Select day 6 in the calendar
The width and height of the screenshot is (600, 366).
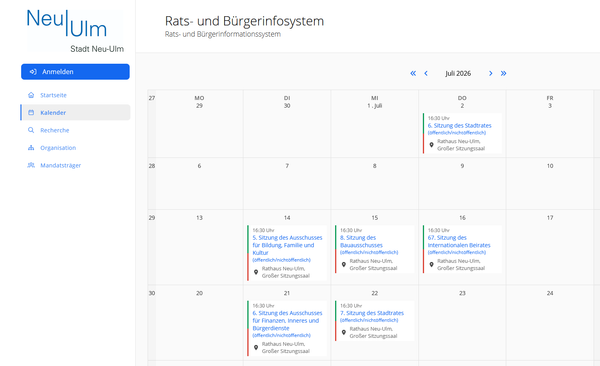click(x=199, y=166)
